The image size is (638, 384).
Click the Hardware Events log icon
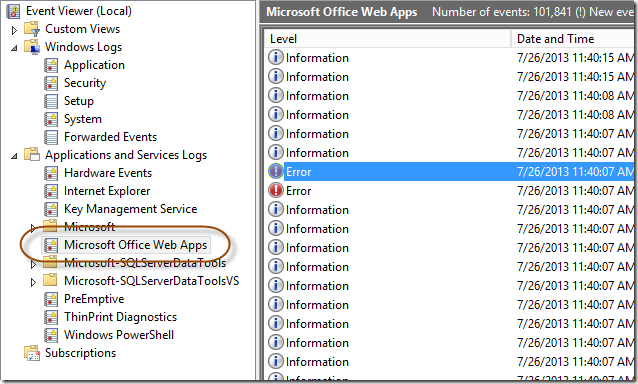[x=51, y=173]
